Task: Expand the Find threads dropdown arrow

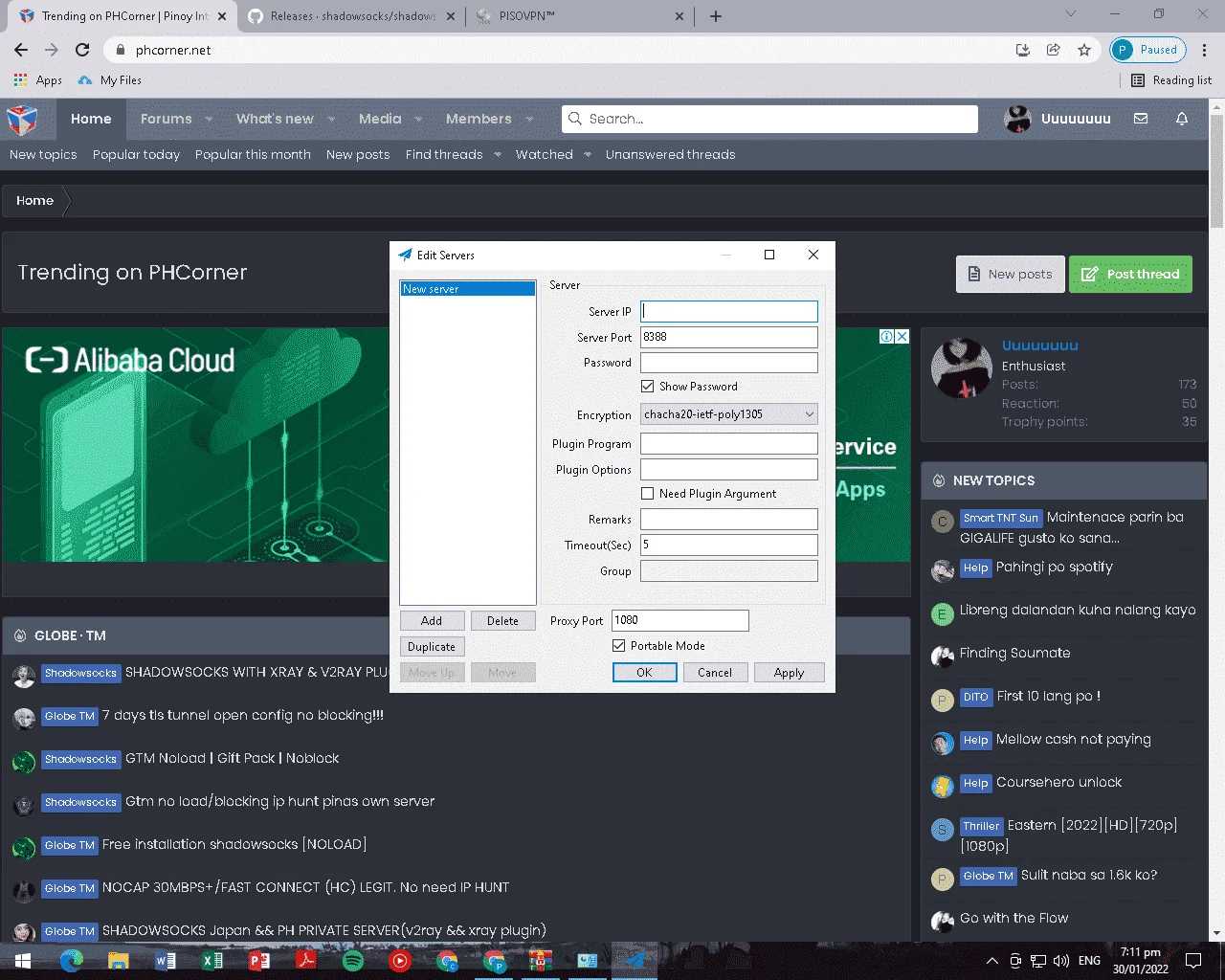Action: (x=498, y=155)
